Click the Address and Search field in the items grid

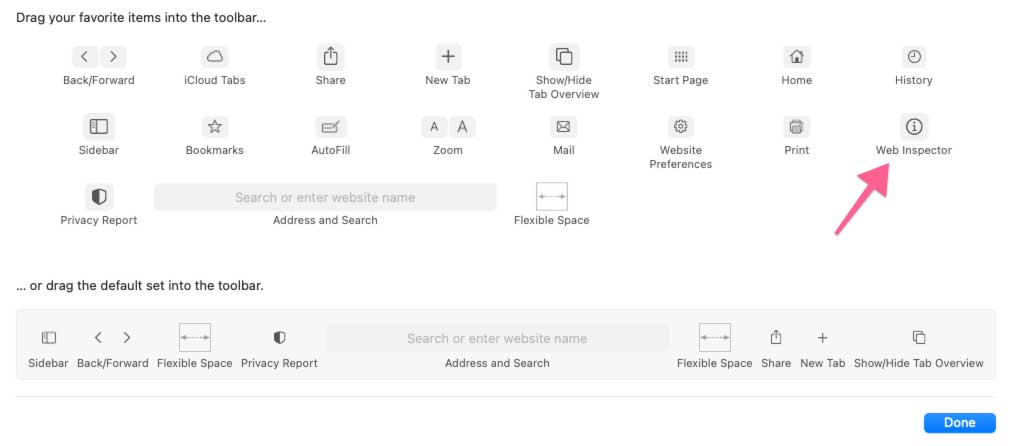(x=325, y=197)
